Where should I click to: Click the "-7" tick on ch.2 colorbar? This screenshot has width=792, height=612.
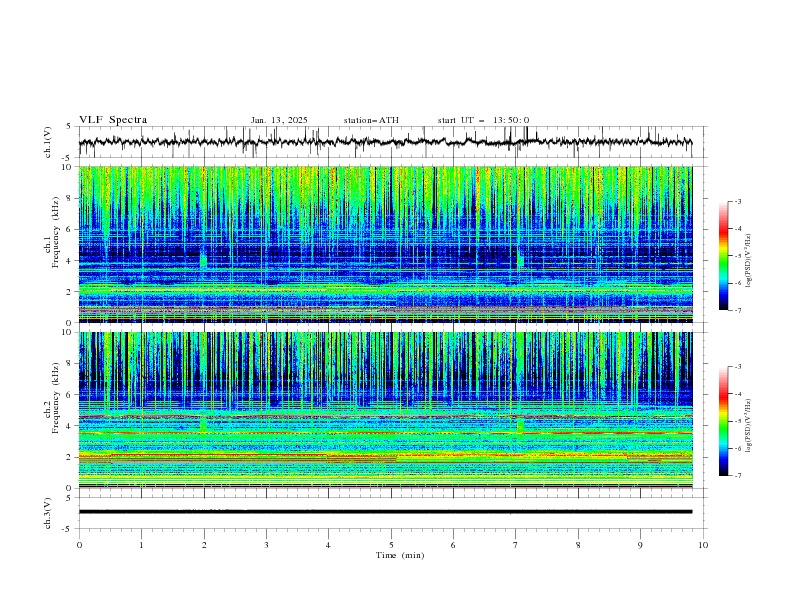coord(737,476)
